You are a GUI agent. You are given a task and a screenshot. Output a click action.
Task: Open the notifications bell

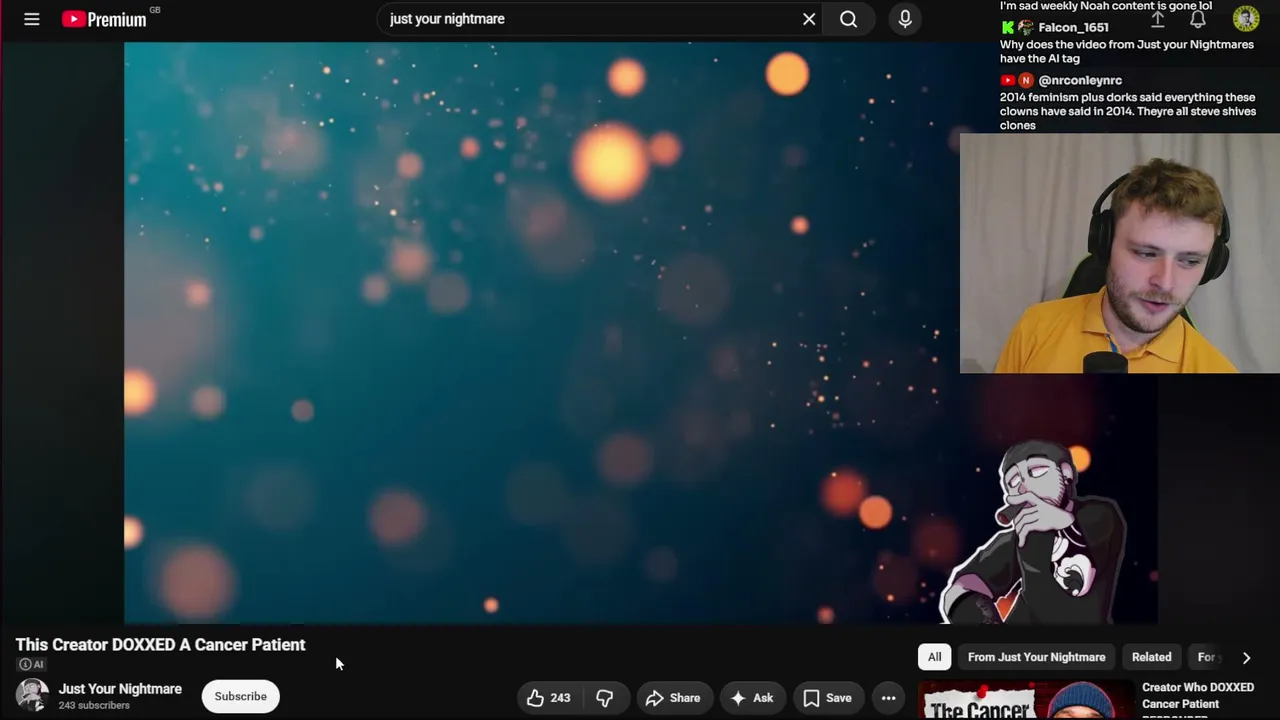[x=1198, y=19]
